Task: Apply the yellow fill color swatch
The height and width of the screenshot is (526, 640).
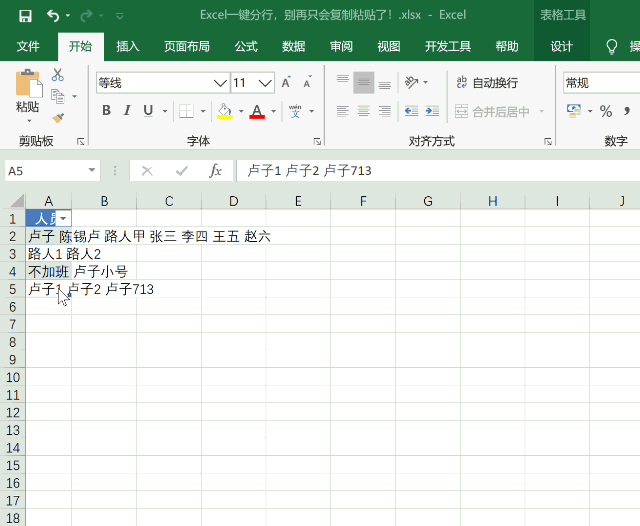Action: tap(224, 111)
